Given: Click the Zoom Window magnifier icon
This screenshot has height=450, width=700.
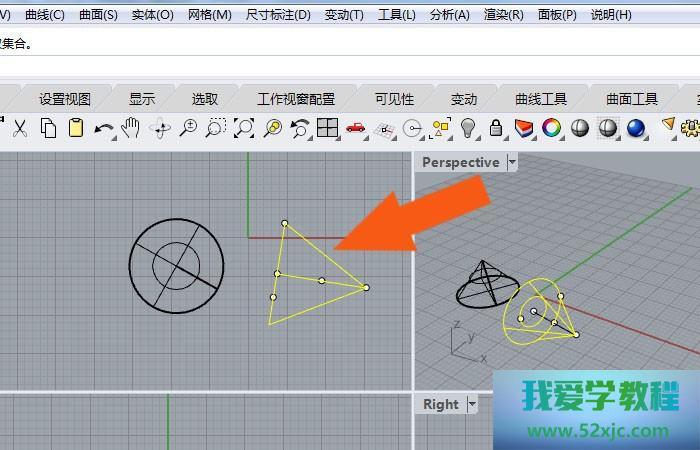Looking at the screenshot, I should pyautogui.click(x=215, y=128).
